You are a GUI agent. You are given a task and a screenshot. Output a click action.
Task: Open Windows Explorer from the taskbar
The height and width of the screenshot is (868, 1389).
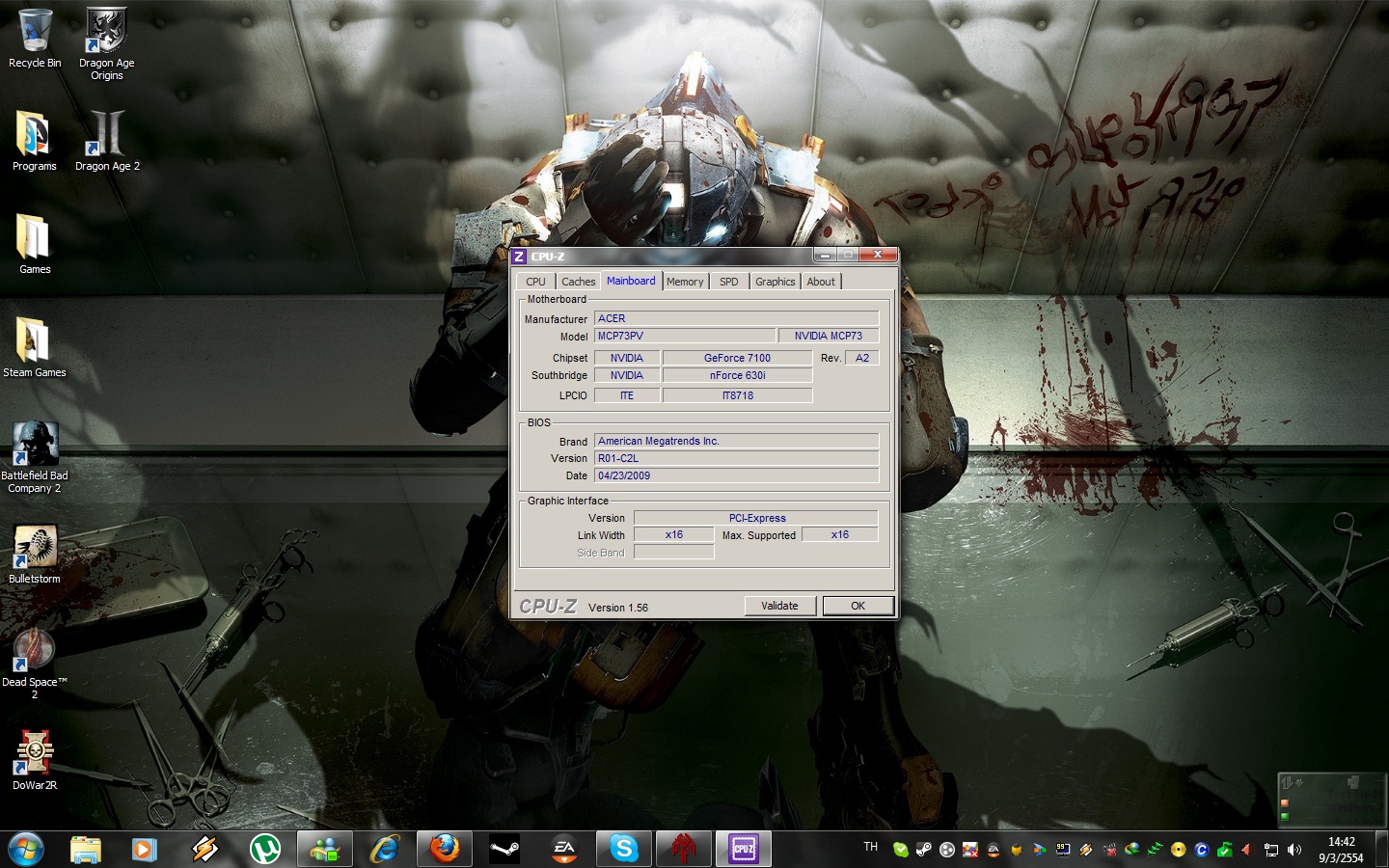coord(86,849)
